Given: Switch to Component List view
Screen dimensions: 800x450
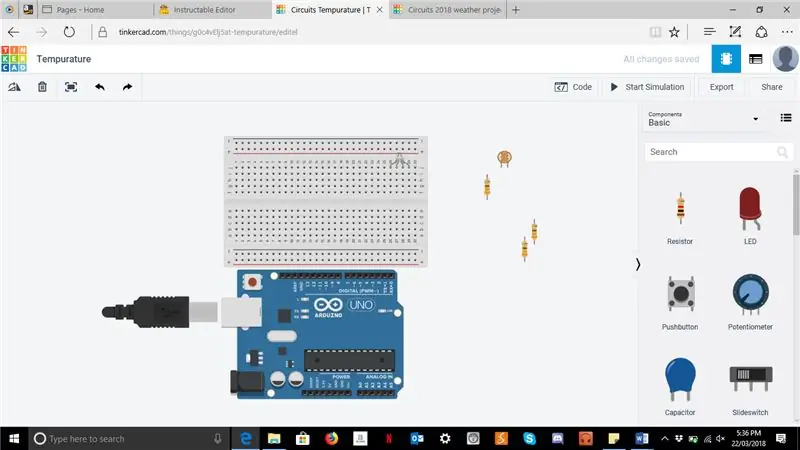Looking at the screenshot, I should 756,59.
